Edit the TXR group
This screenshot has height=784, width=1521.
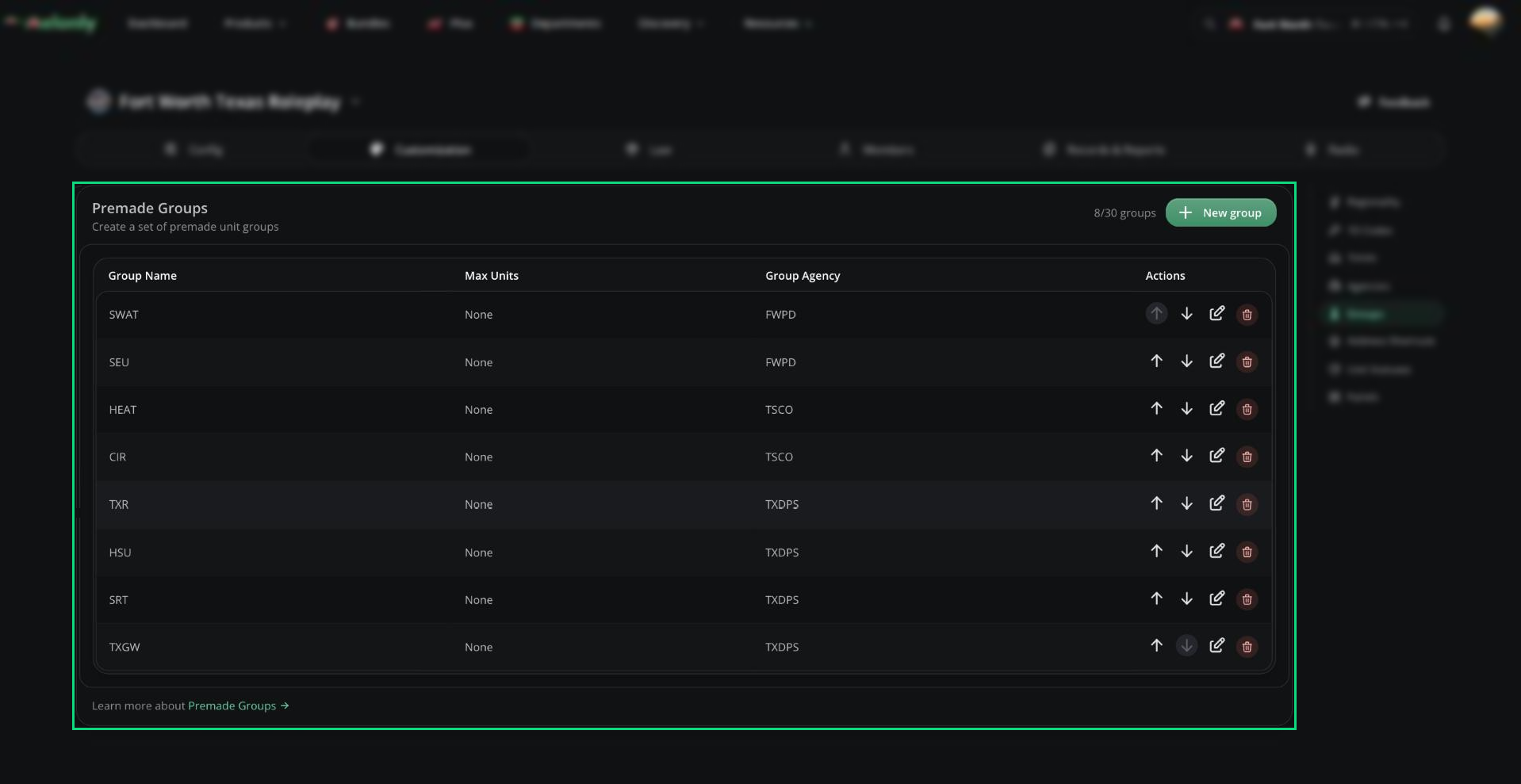pyautogui.click(x=1216, y=503)
